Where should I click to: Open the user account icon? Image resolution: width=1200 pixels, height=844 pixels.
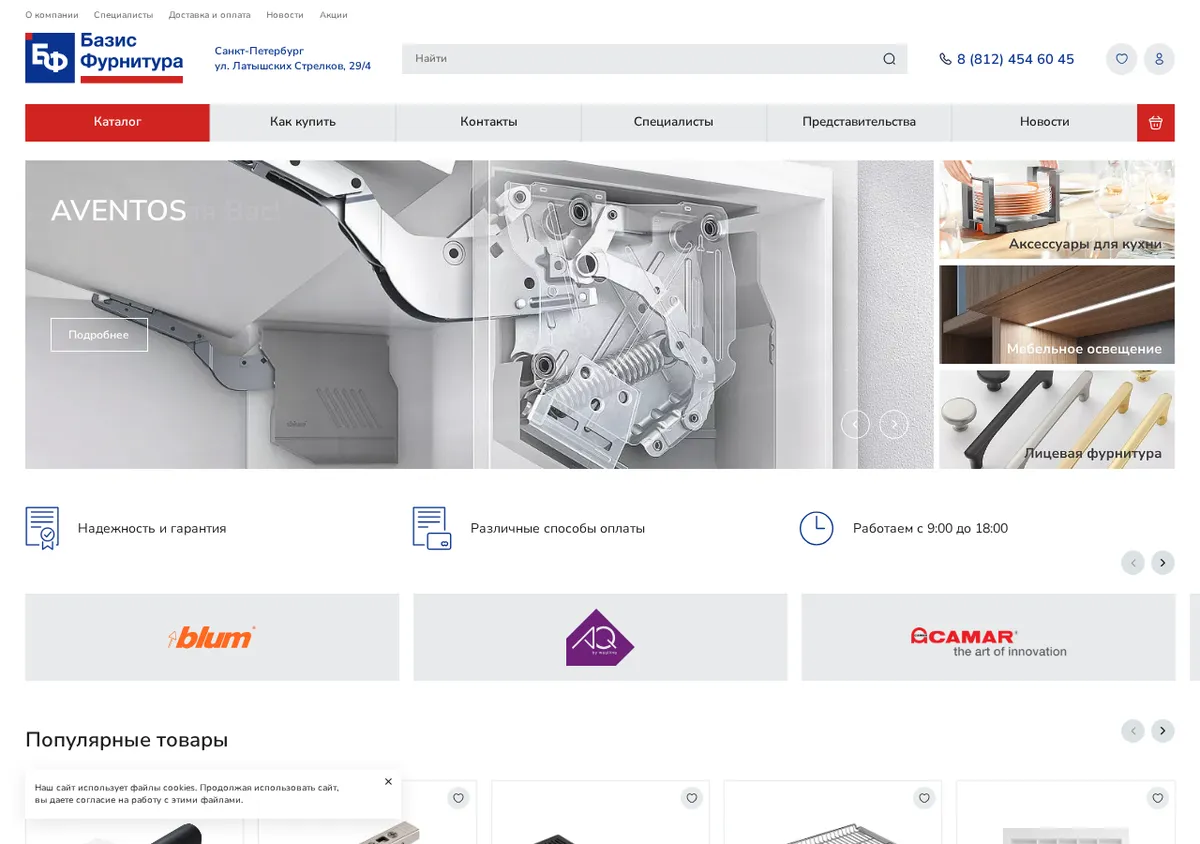pyautogui.click(x=1159, y=59)
